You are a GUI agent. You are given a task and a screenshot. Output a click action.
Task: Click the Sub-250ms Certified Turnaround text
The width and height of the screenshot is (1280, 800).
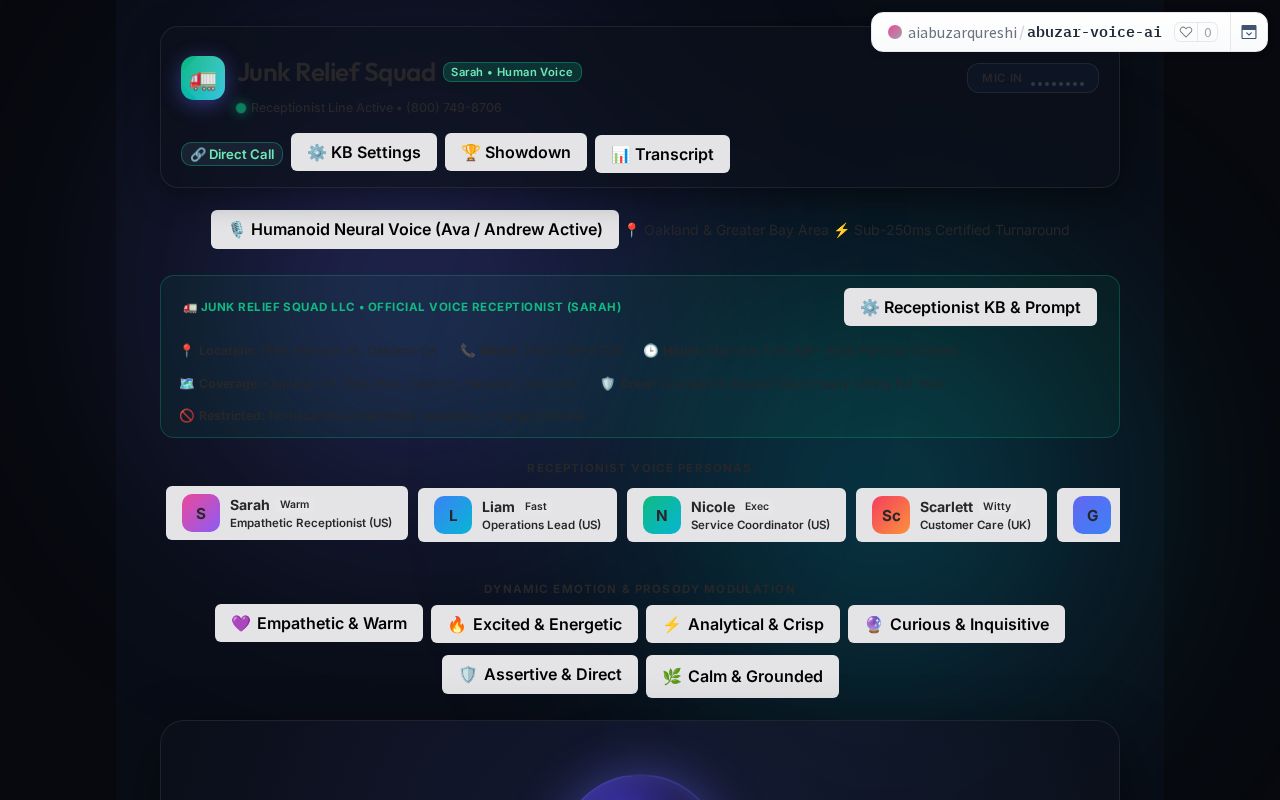pyautogui.click(x=961, y=230)
